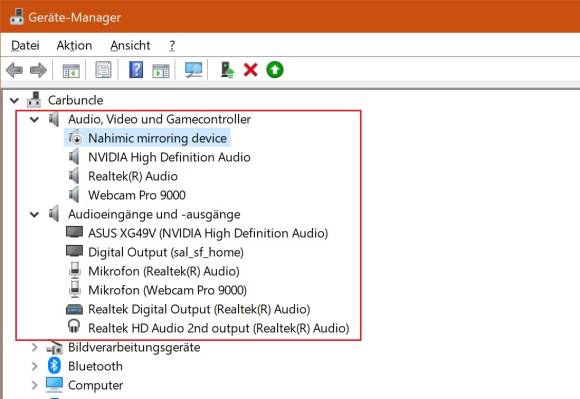This screenshot has width=580, height=399.
Task: Click the speaker icon next to Webcam Pro 9000
Action: tap(74, 195)
